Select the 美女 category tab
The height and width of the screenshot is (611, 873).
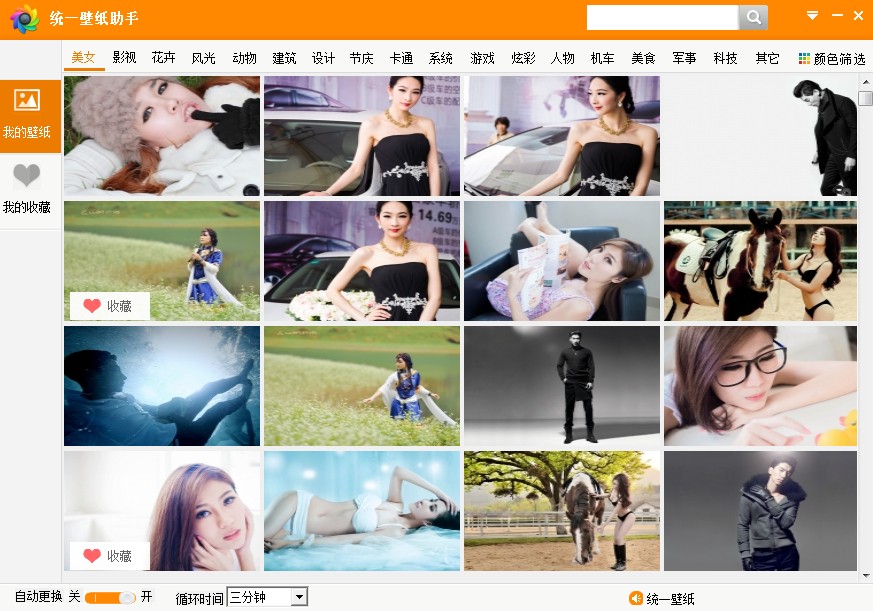pyautogui.click(x=84, y=58)
